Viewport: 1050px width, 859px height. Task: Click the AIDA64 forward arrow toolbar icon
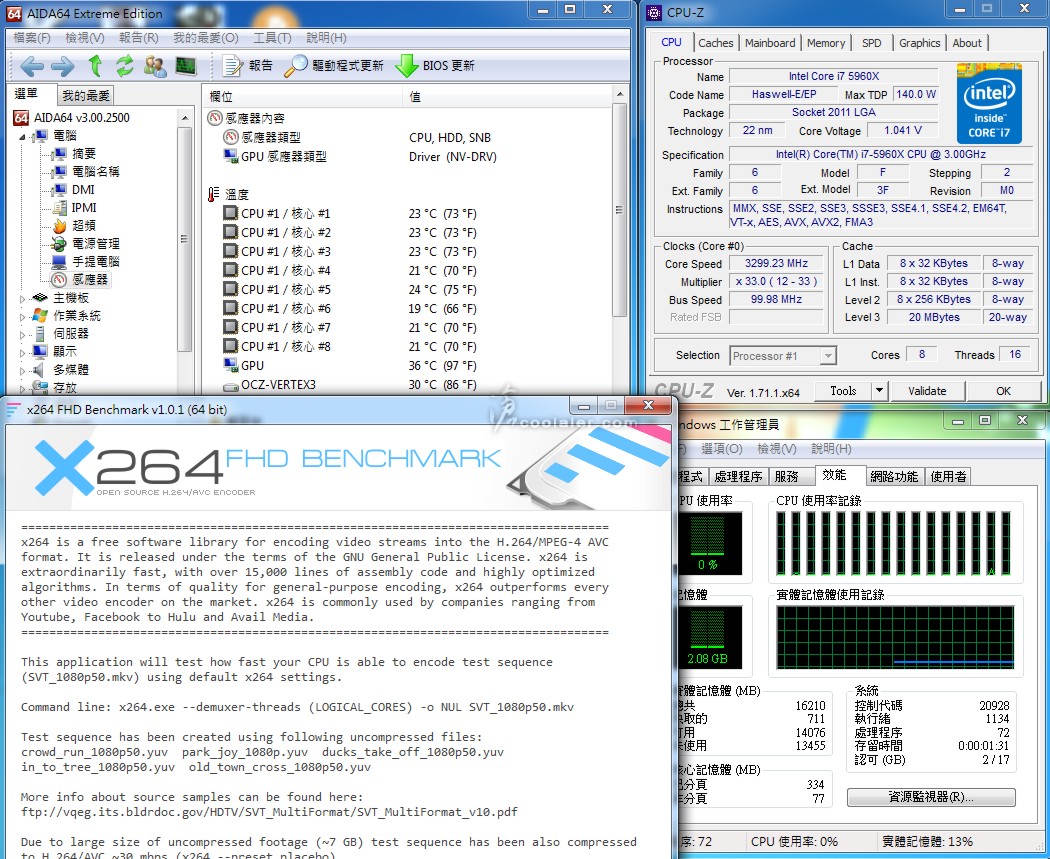62,66
